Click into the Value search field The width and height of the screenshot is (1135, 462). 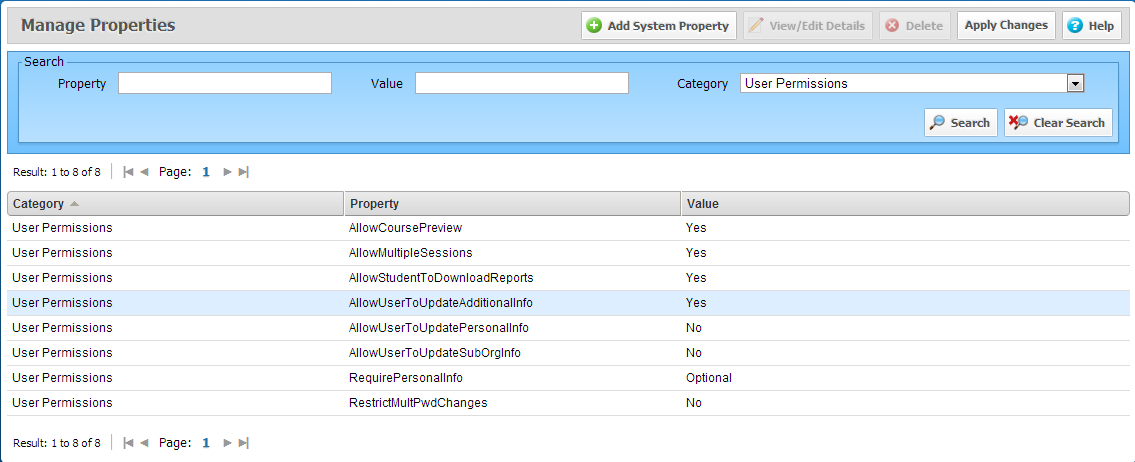pyautogui.click(x=521, y=84)
